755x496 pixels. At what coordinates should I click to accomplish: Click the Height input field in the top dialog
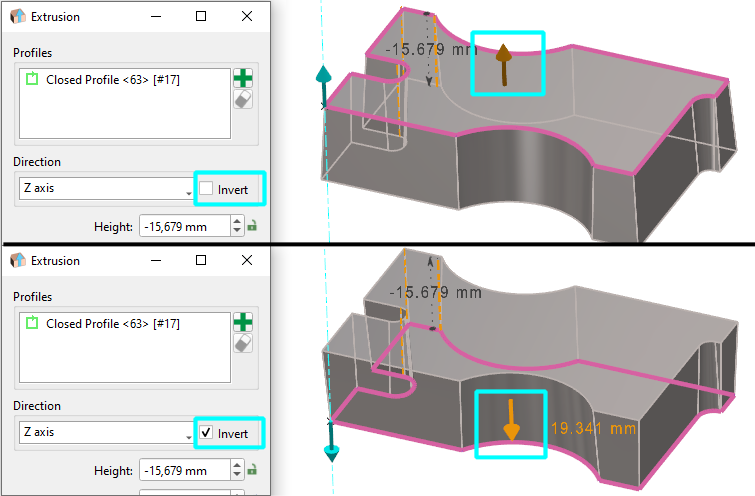click(x=185, y=226)
